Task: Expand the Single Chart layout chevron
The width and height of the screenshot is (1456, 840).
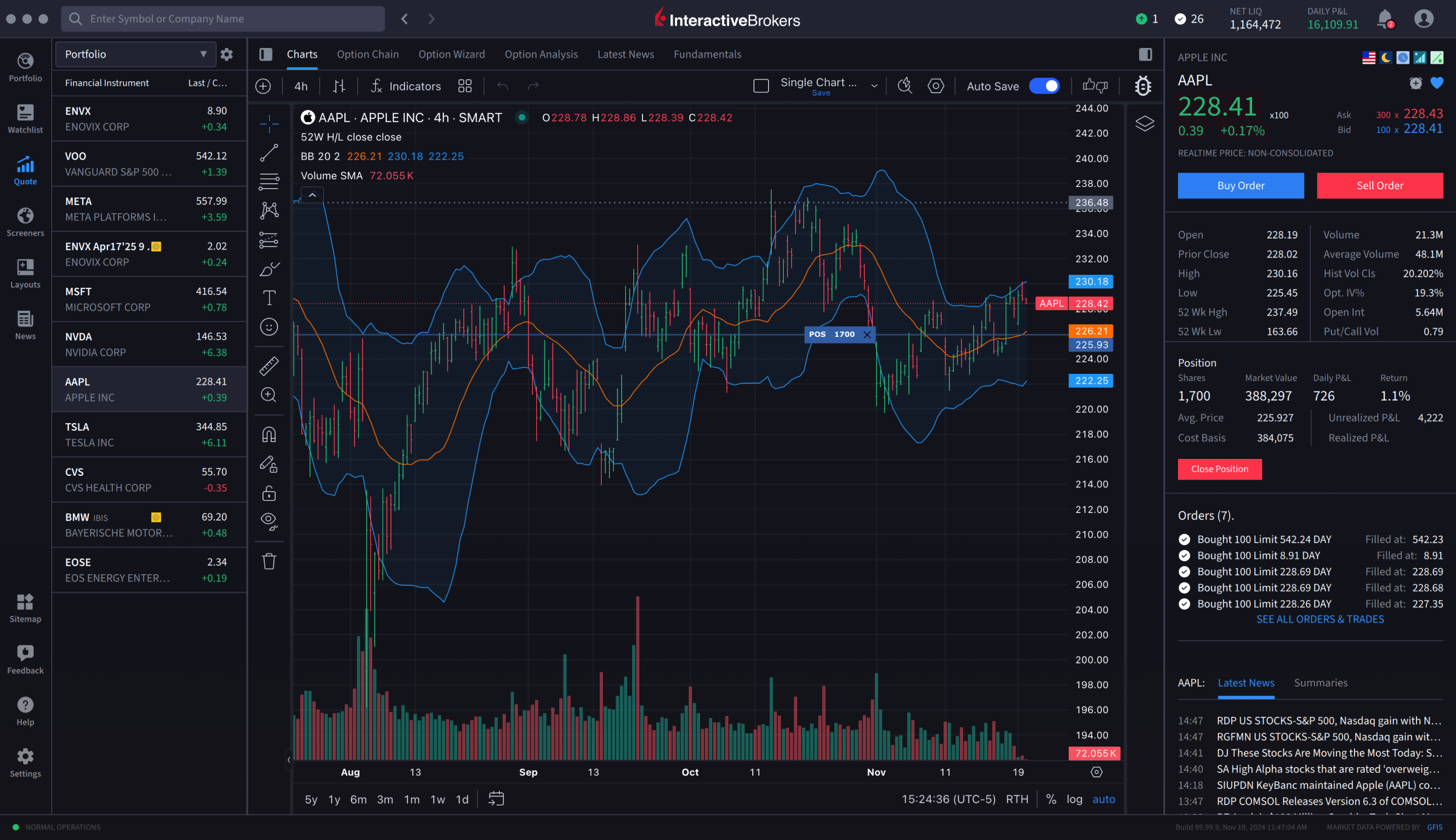Action: [x=874, y=86]
